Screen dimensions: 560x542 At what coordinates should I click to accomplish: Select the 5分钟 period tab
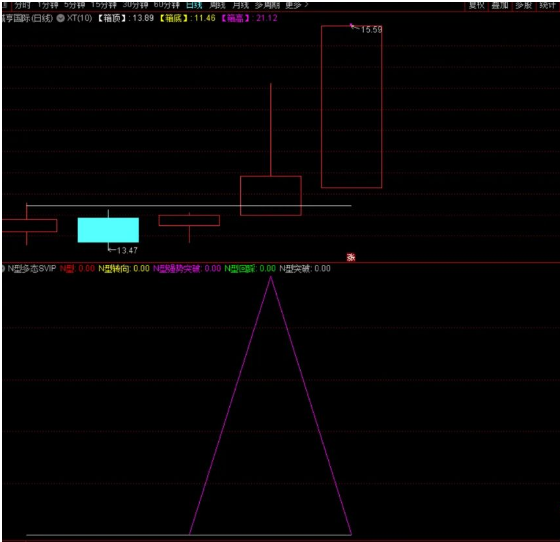[x=75, y=5]
